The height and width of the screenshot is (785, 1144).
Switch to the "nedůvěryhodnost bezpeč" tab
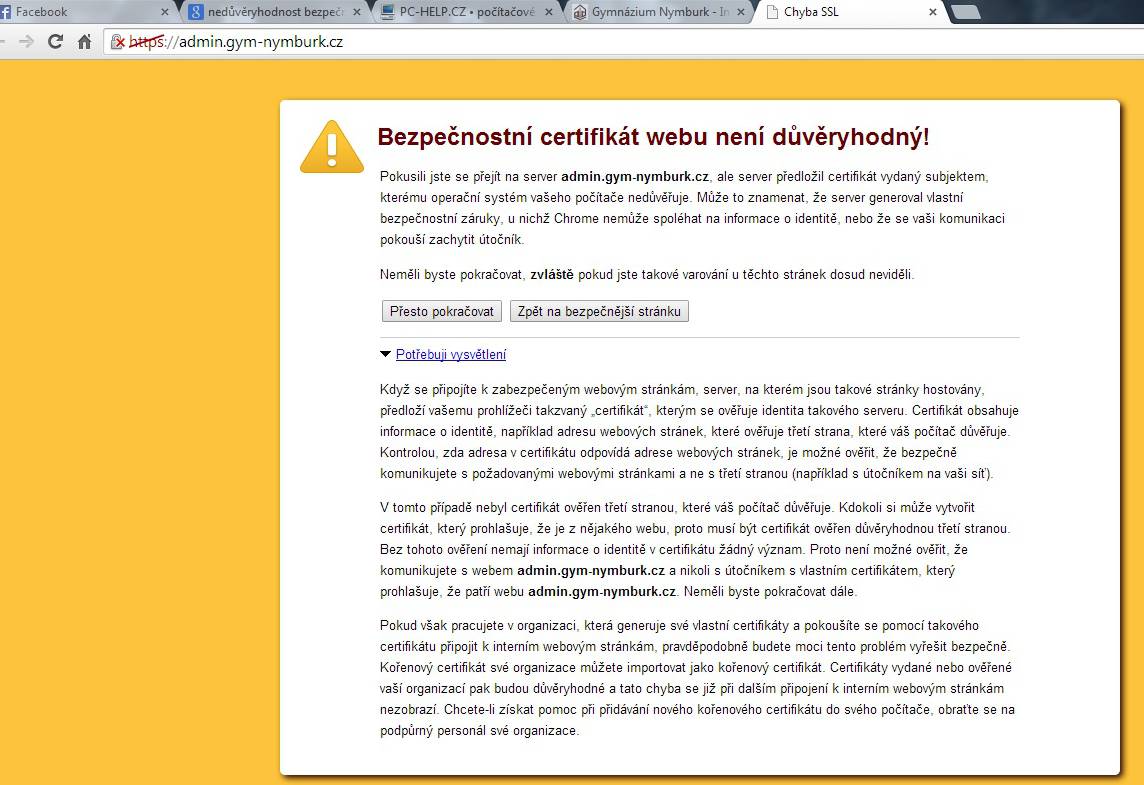click(x=275, y=12)
